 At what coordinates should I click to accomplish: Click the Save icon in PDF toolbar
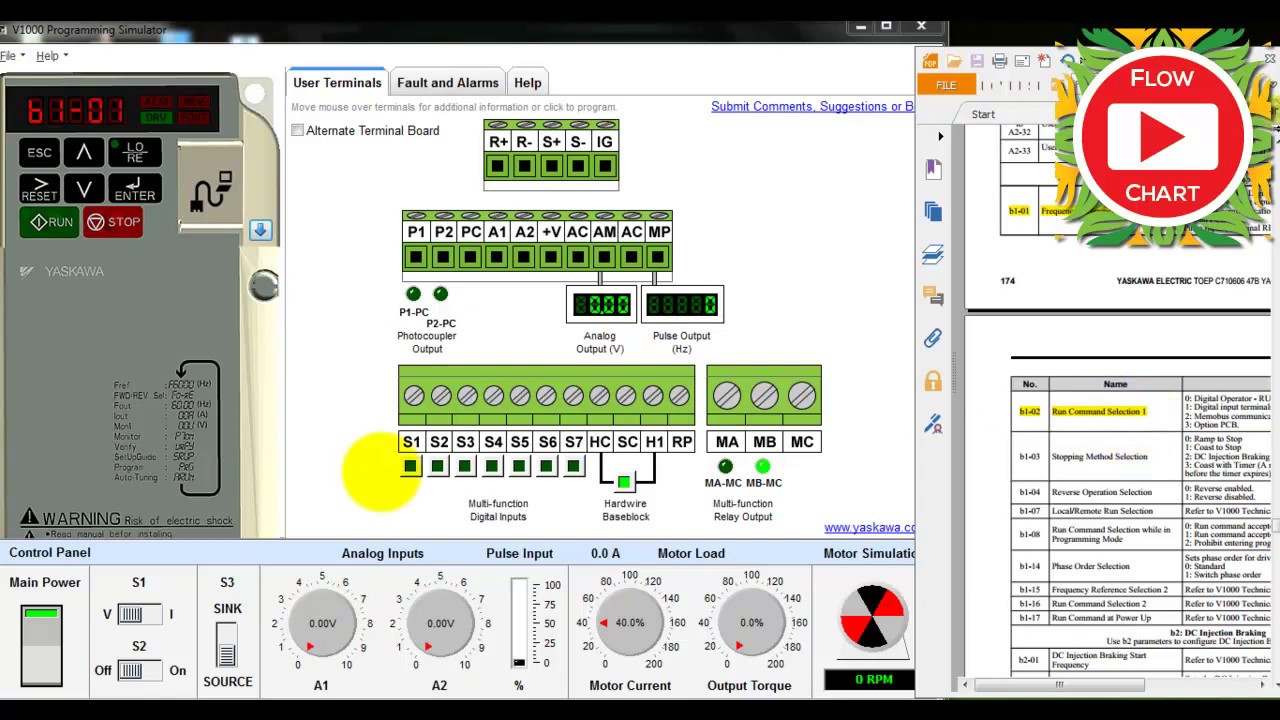click(x=977, y=61)
